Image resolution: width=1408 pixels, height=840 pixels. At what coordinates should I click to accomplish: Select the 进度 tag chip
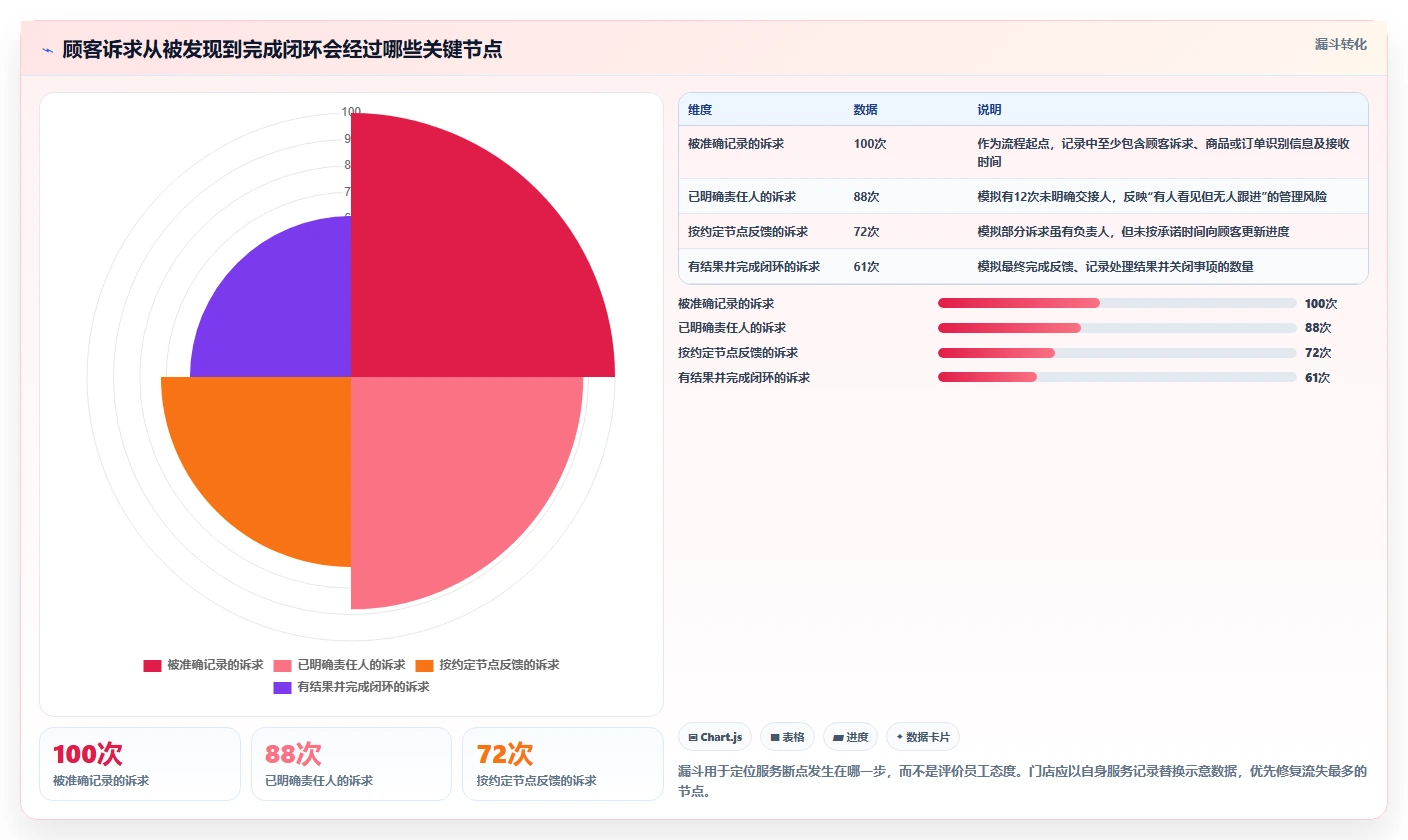click(x=850, y=737)
